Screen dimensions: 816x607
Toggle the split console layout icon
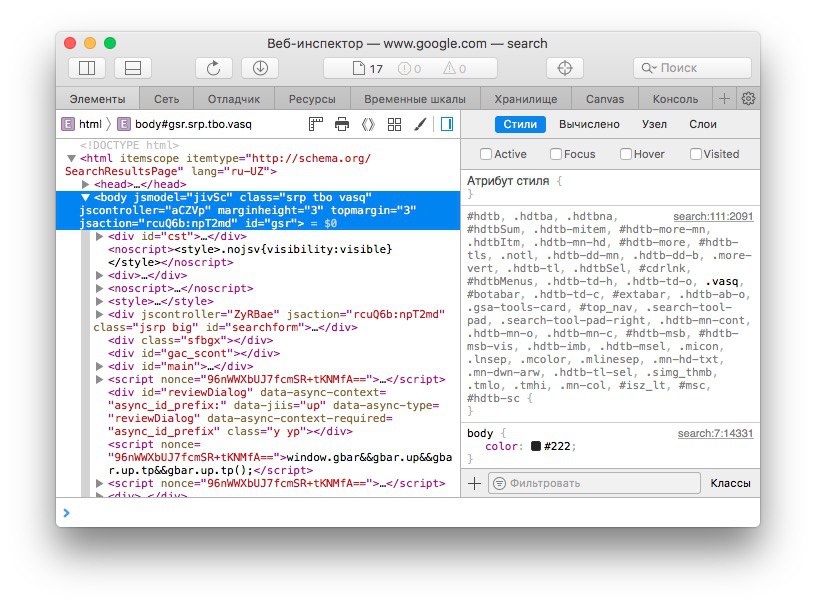click(x=133, y=68)
